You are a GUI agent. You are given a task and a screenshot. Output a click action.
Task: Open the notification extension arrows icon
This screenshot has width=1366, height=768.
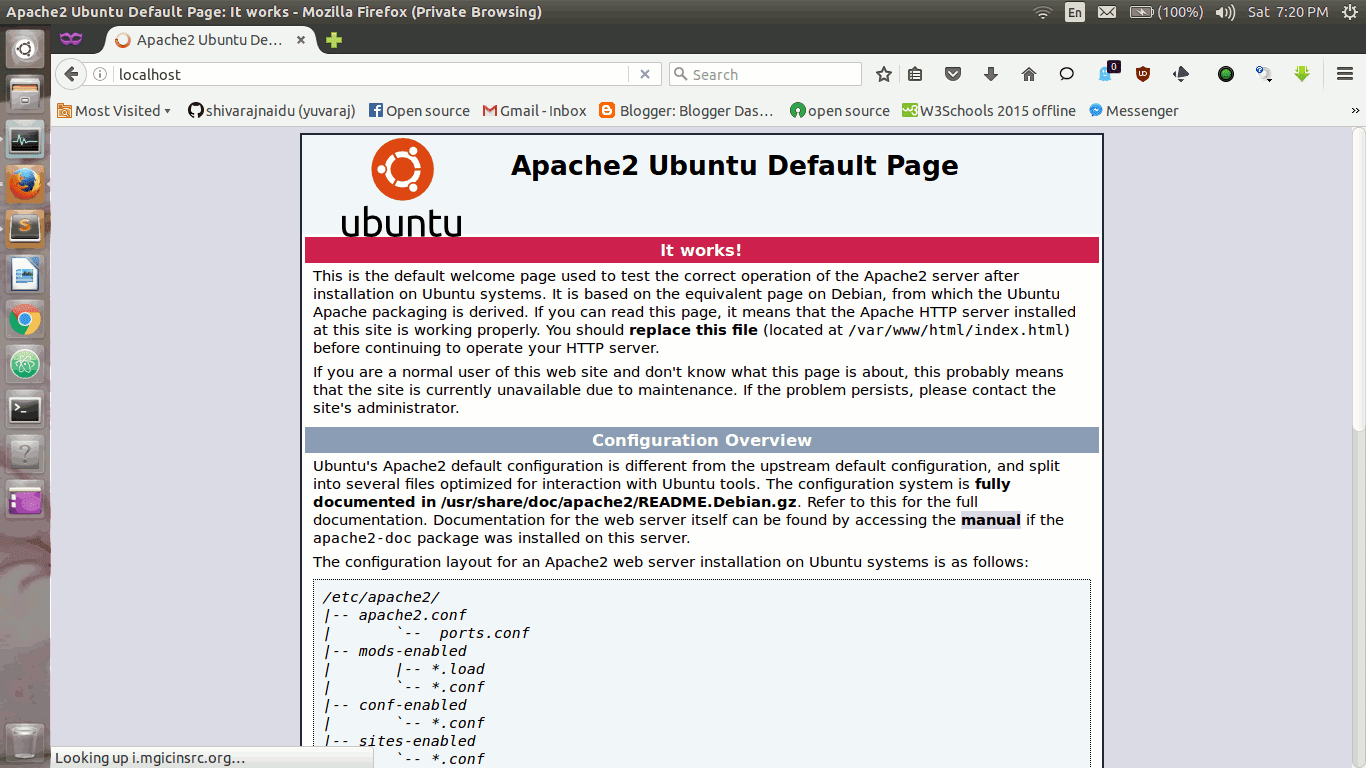click(x=1181, y=74)
